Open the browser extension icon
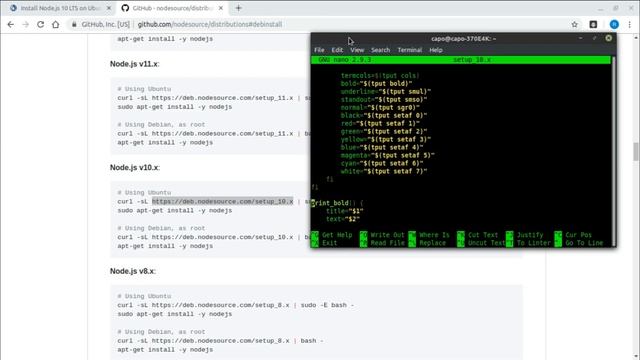The image size is (640, 360). tap(593, 24)
